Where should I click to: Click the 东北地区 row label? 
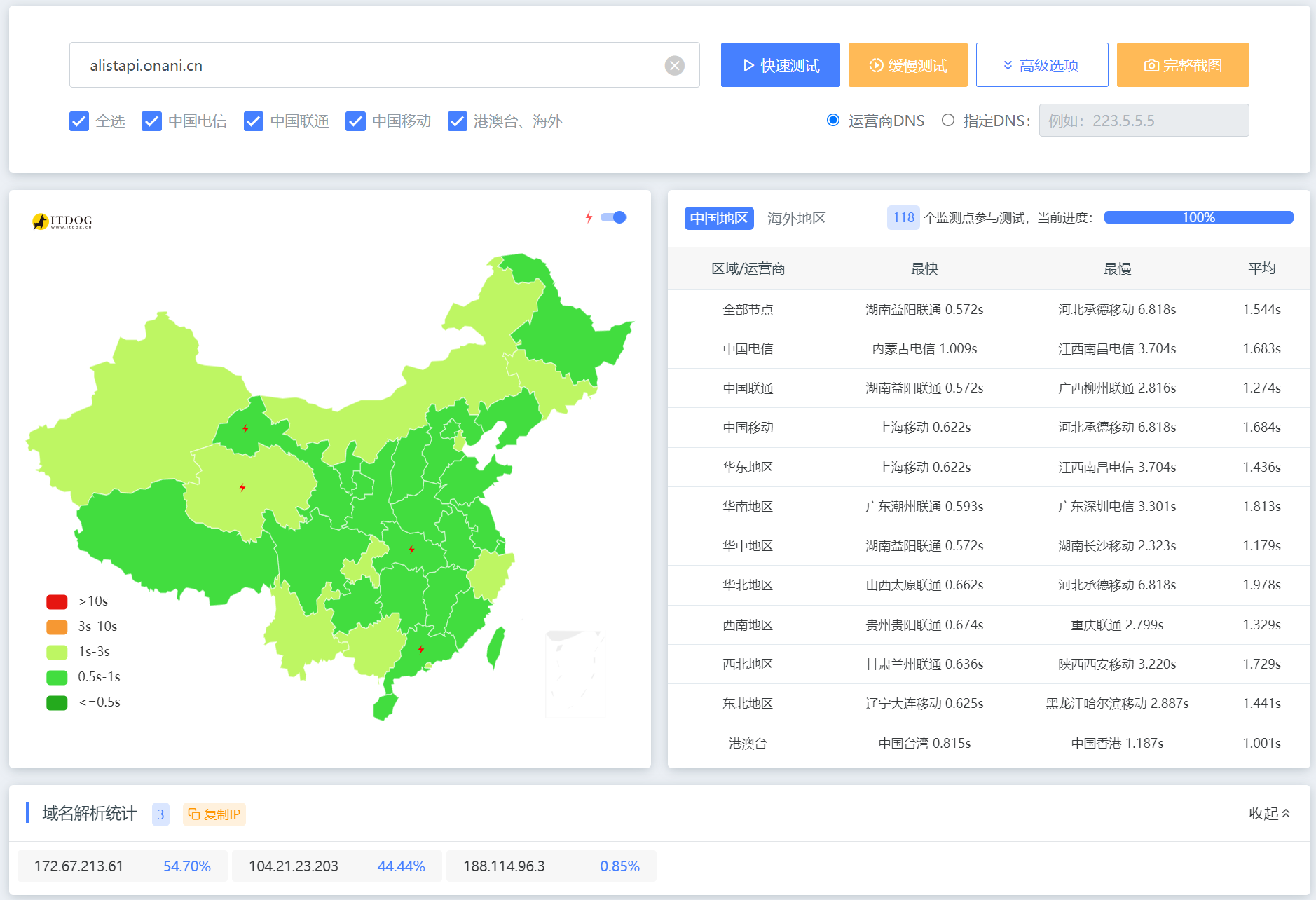[x=748, y=703]
